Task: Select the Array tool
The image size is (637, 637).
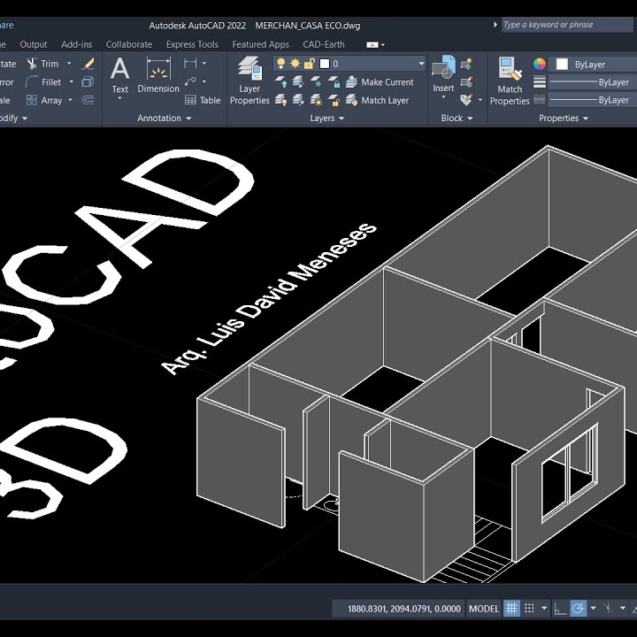Action: (43, 100)
